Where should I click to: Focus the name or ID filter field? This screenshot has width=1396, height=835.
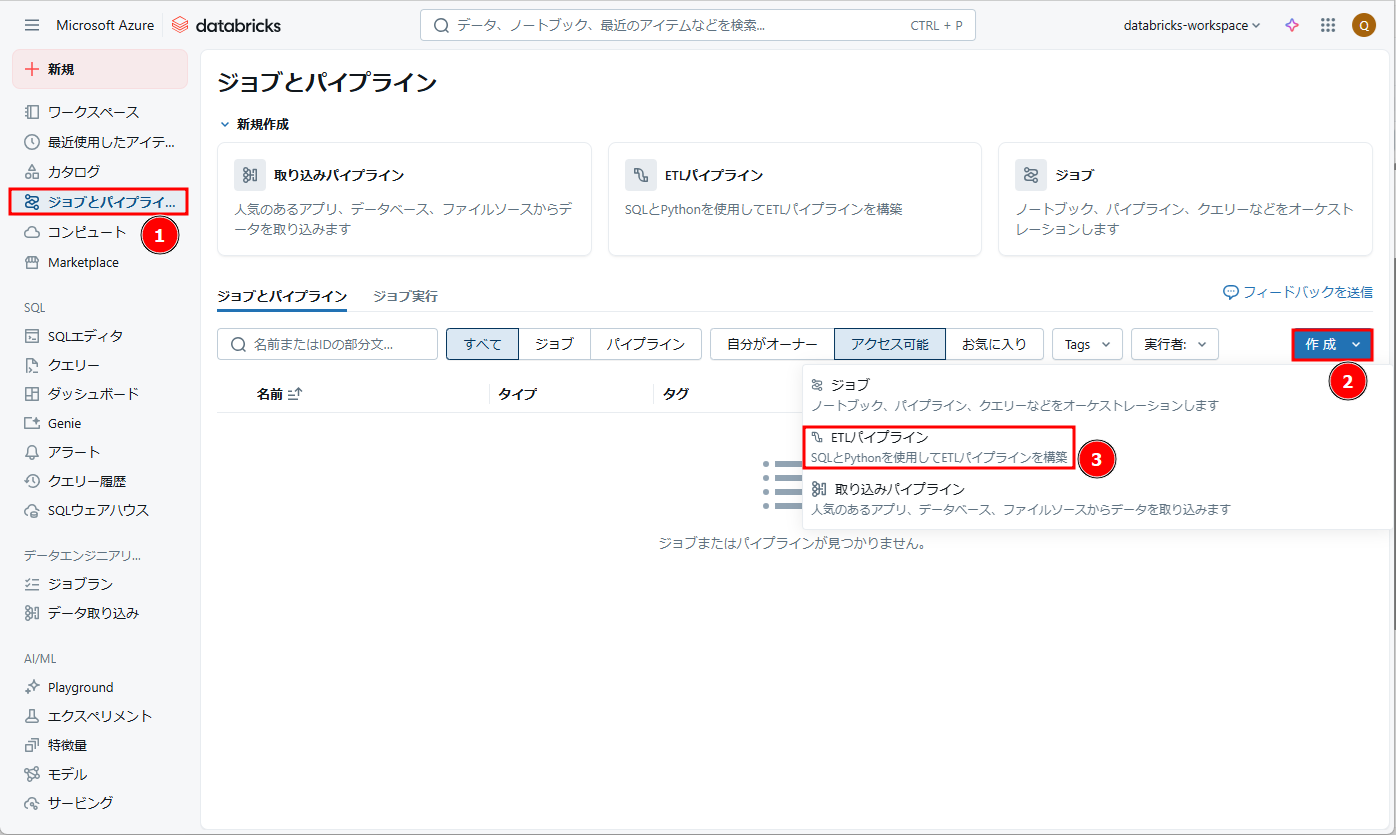click(327, 344)
